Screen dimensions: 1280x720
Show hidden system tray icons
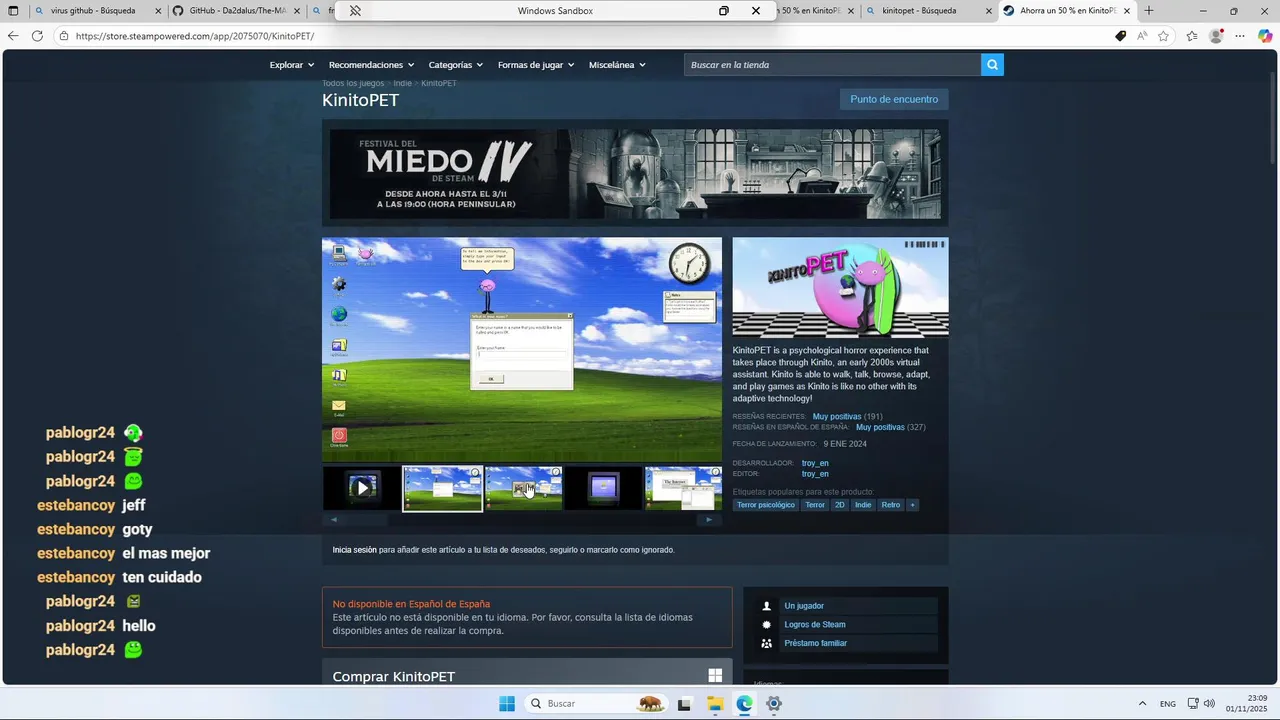1142,703
